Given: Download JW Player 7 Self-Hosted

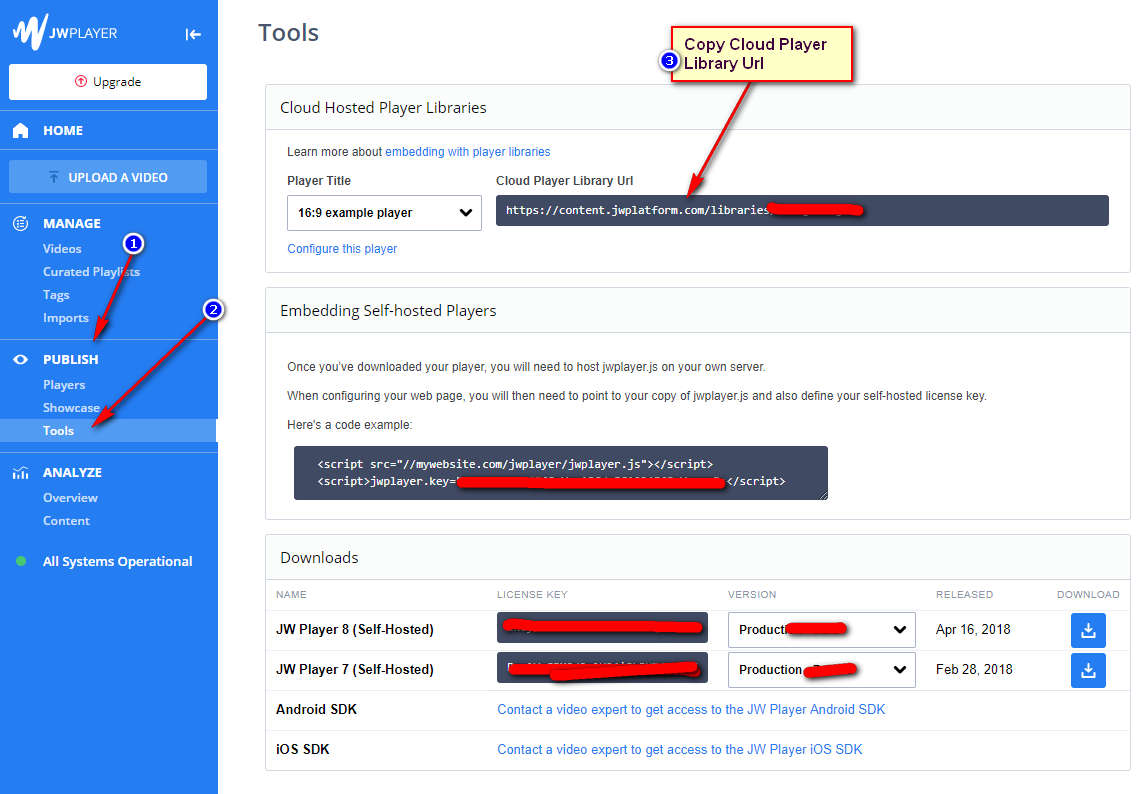Looking at the screenshot, I should (x=1088, y=670).
